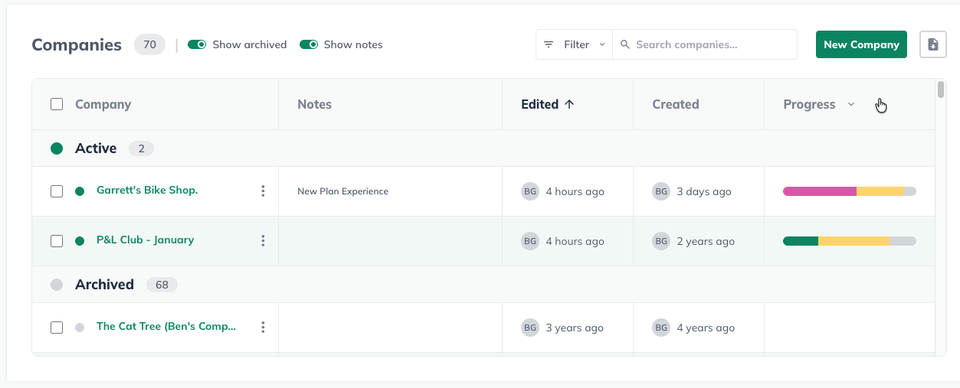Open P&L Club - January company link
The height and width of the screenshot is (388, 960).
(145, 240)
